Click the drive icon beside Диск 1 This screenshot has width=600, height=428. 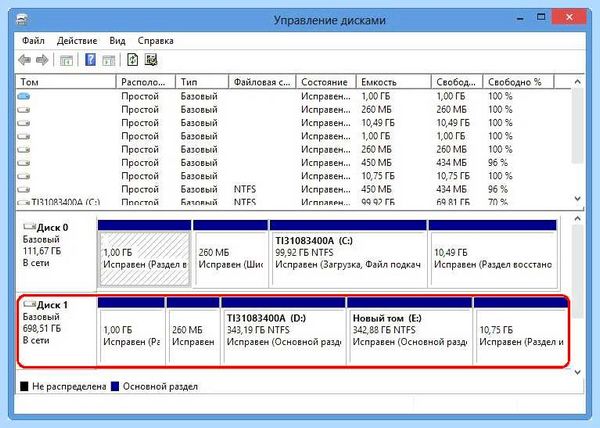29,304
